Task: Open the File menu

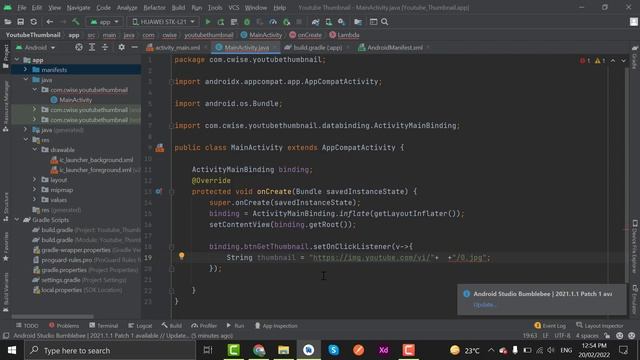Action: click(x=22, y=8)
